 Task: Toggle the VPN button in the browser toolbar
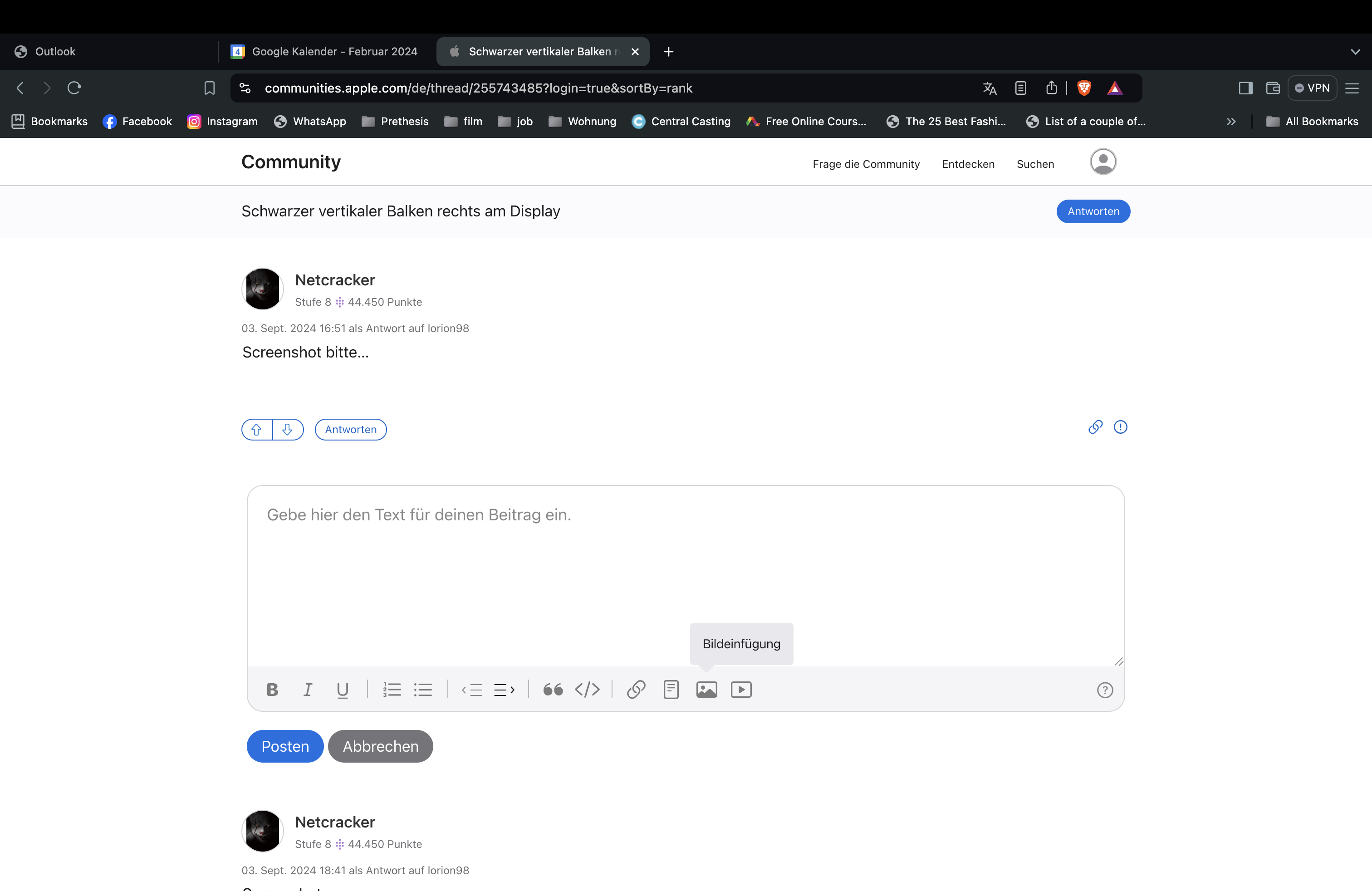tap(1312, 88)
